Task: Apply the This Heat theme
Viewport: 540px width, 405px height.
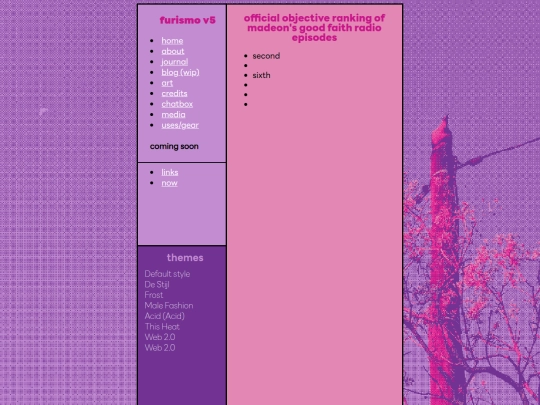Action: 162,327
